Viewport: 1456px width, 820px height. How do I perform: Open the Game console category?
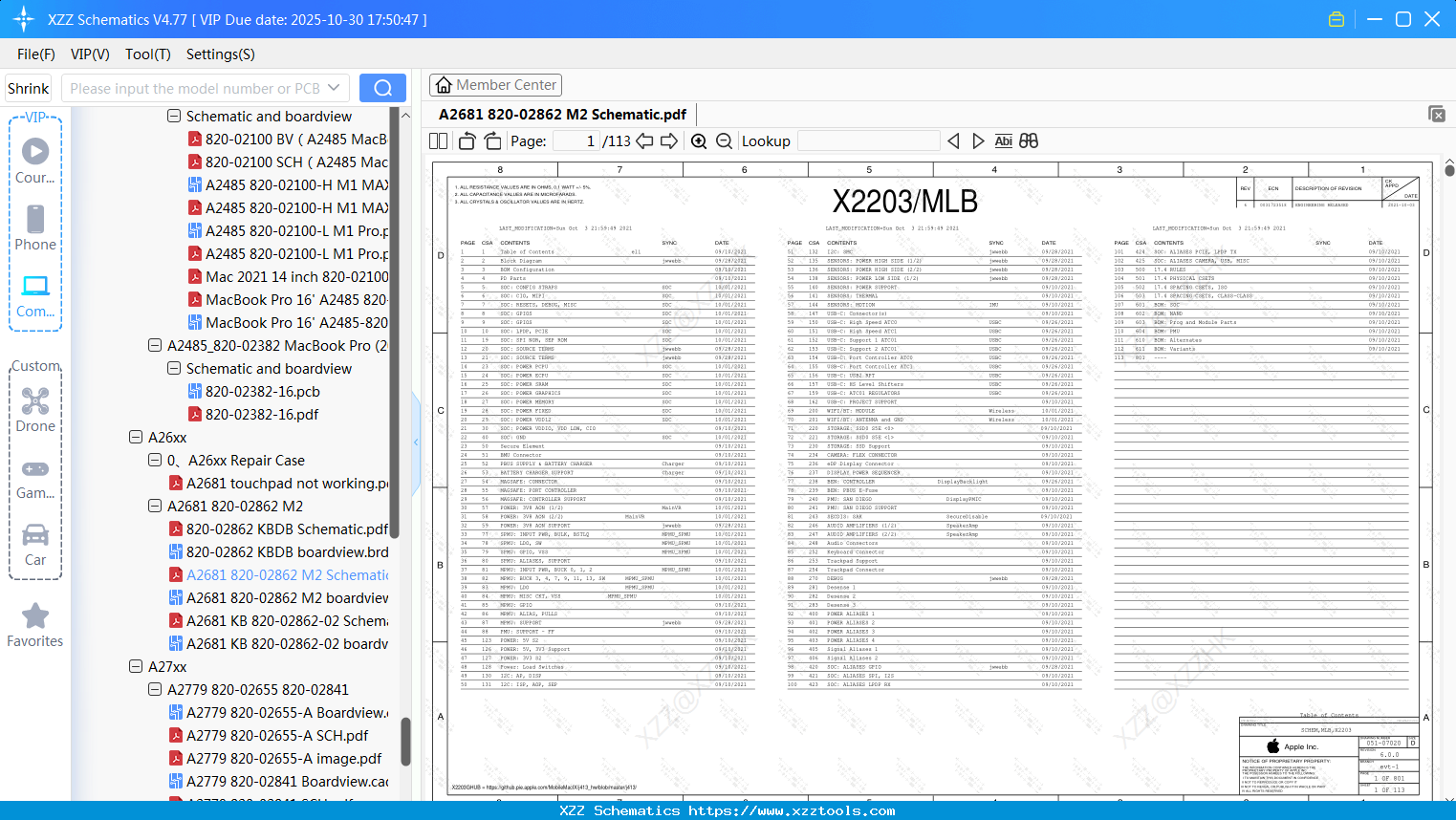pos(35,478)
